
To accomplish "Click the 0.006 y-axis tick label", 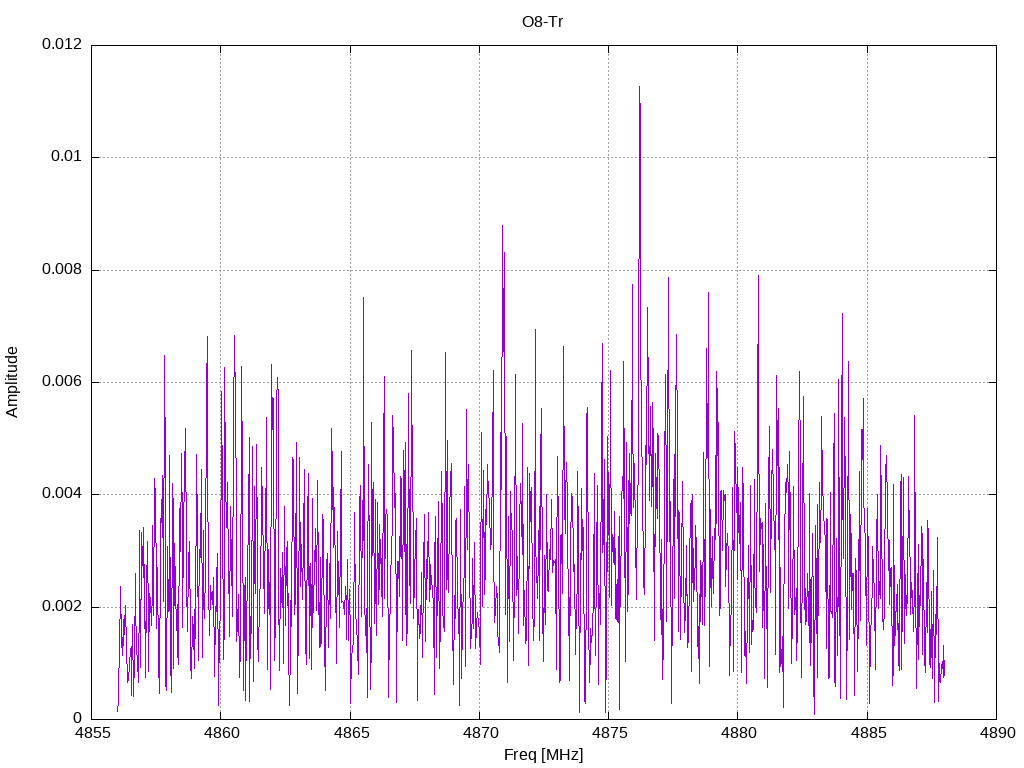I will coord(62,382).
